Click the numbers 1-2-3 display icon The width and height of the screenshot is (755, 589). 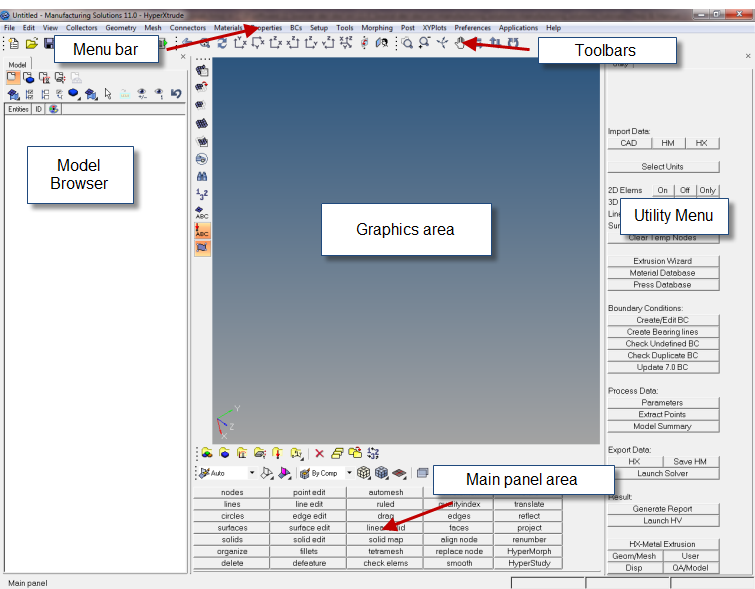[202, 194]
